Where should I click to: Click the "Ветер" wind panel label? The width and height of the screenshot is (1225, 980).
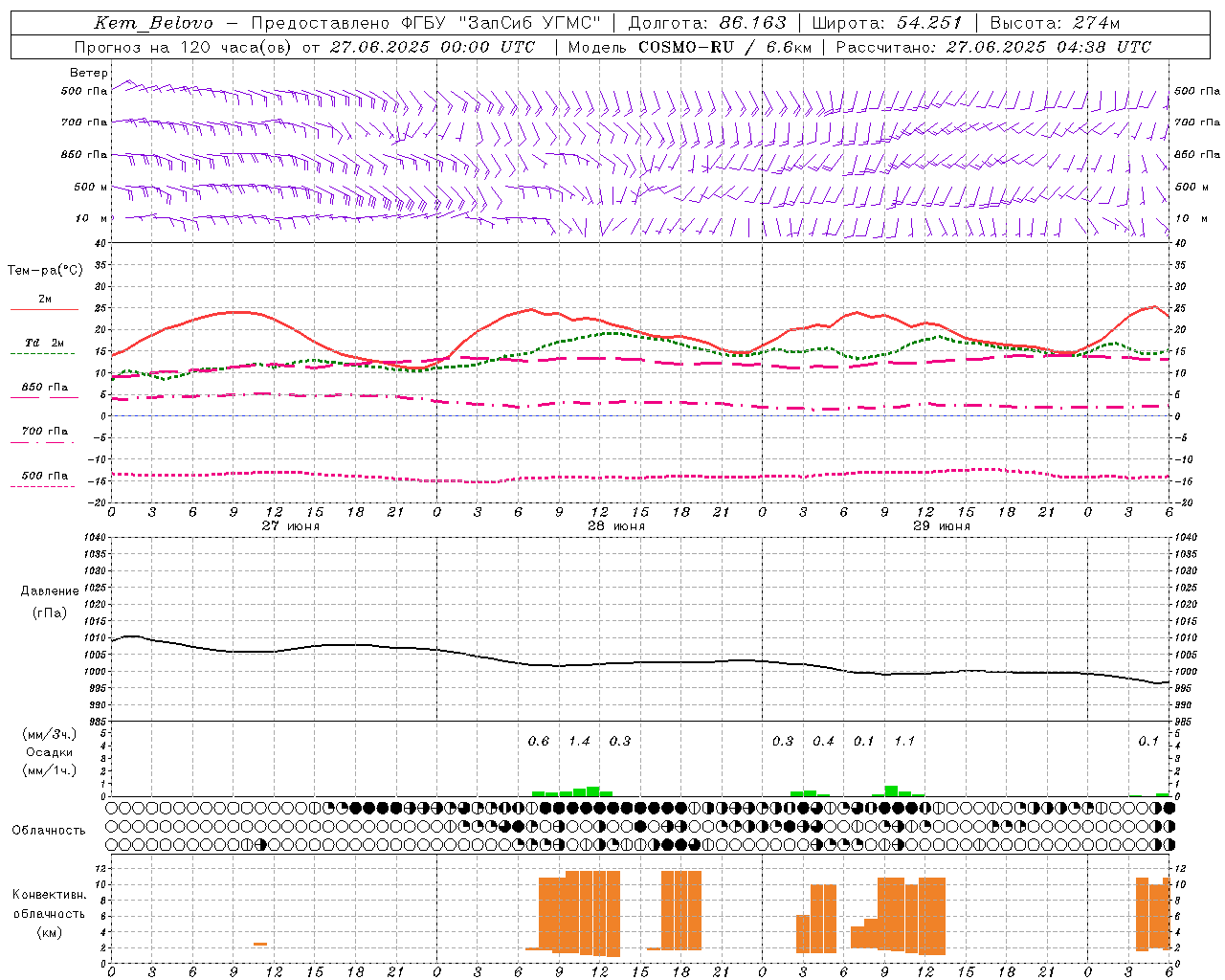pyautogui.click(x=88, y=73)
